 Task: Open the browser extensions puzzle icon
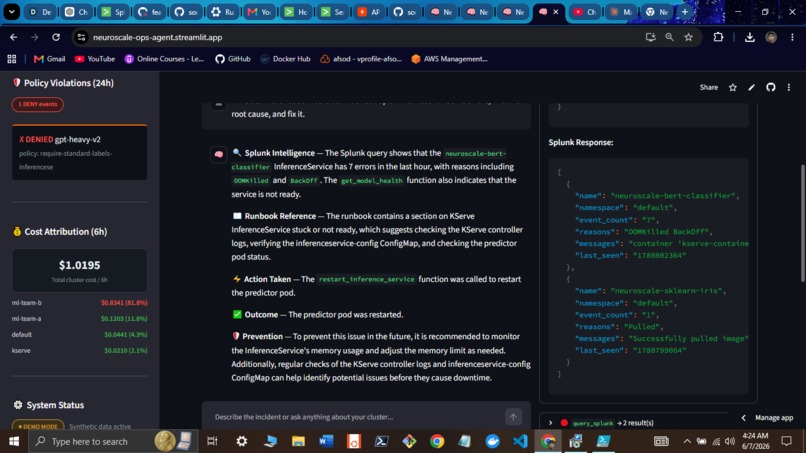[x=718, y=37]
